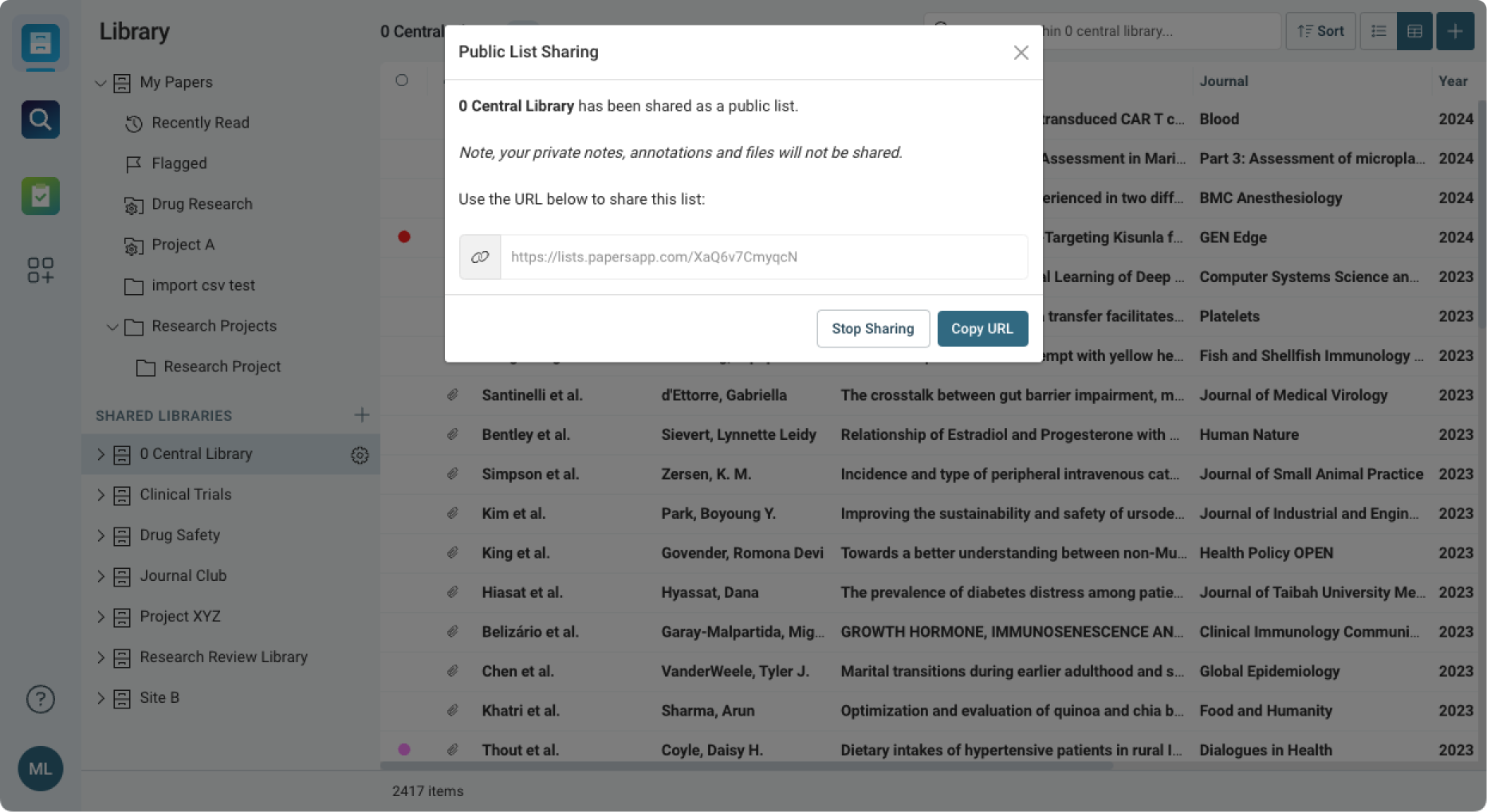Viewport: 1487px width, 812px height.
Task: Expand the Research Projects folder
Action: 112,327
